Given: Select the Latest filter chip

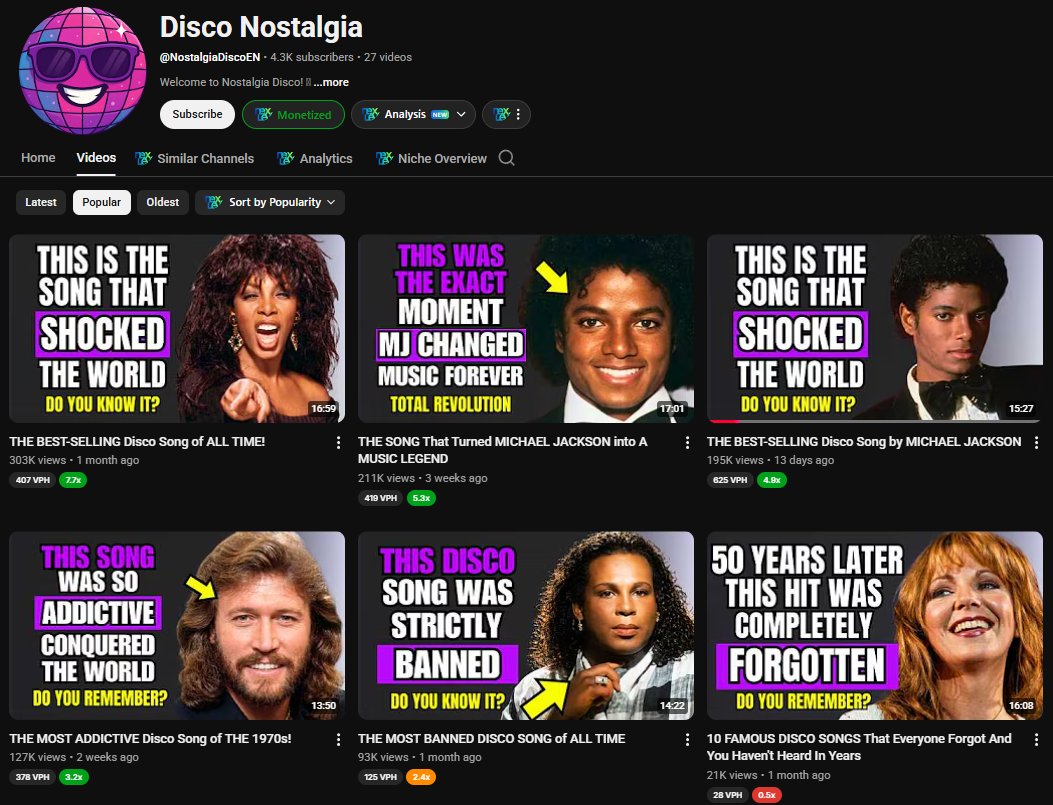Looking at the screenshot, I should 41,202.
